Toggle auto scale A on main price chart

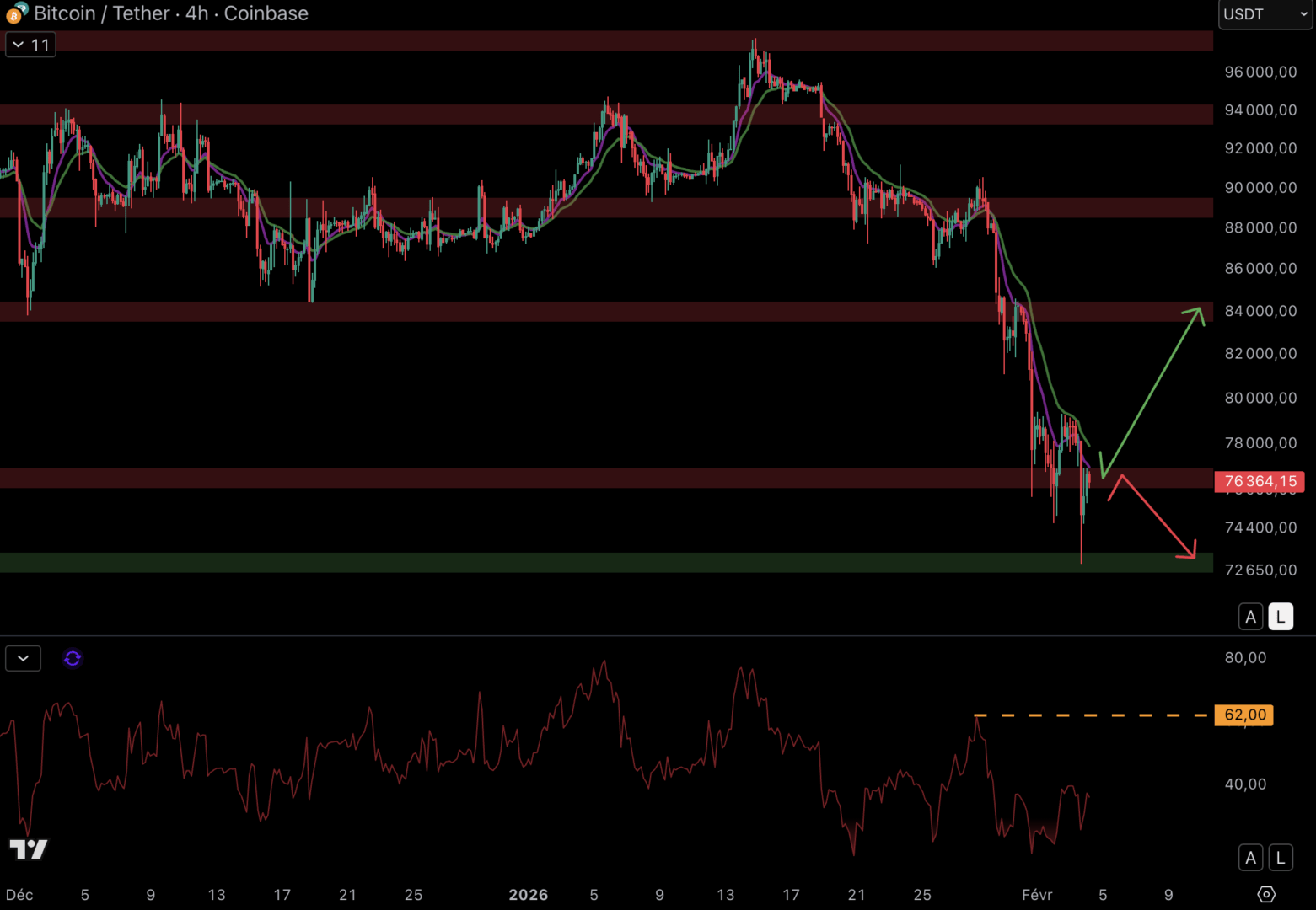coord(1250,617)
